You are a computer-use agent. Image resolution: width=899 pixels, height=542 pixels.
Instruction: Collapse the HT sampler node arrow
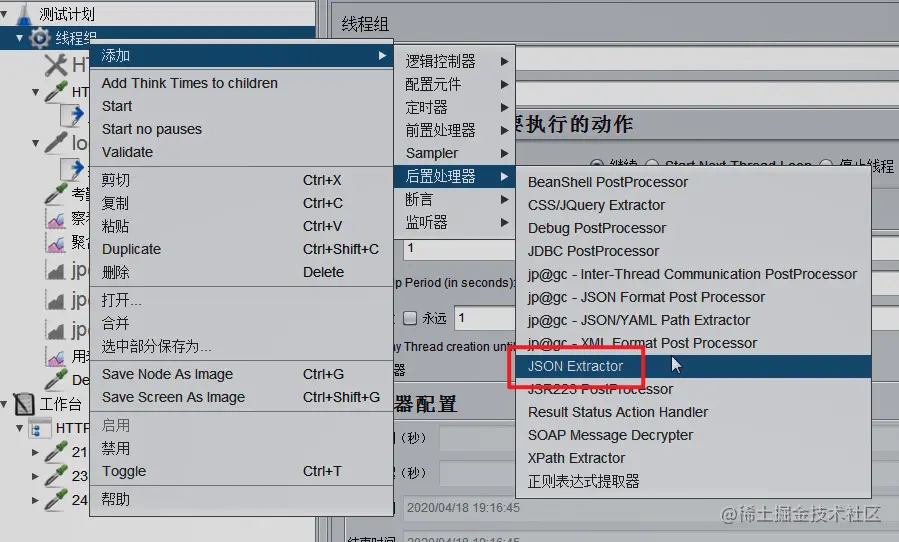coord(36,92)
